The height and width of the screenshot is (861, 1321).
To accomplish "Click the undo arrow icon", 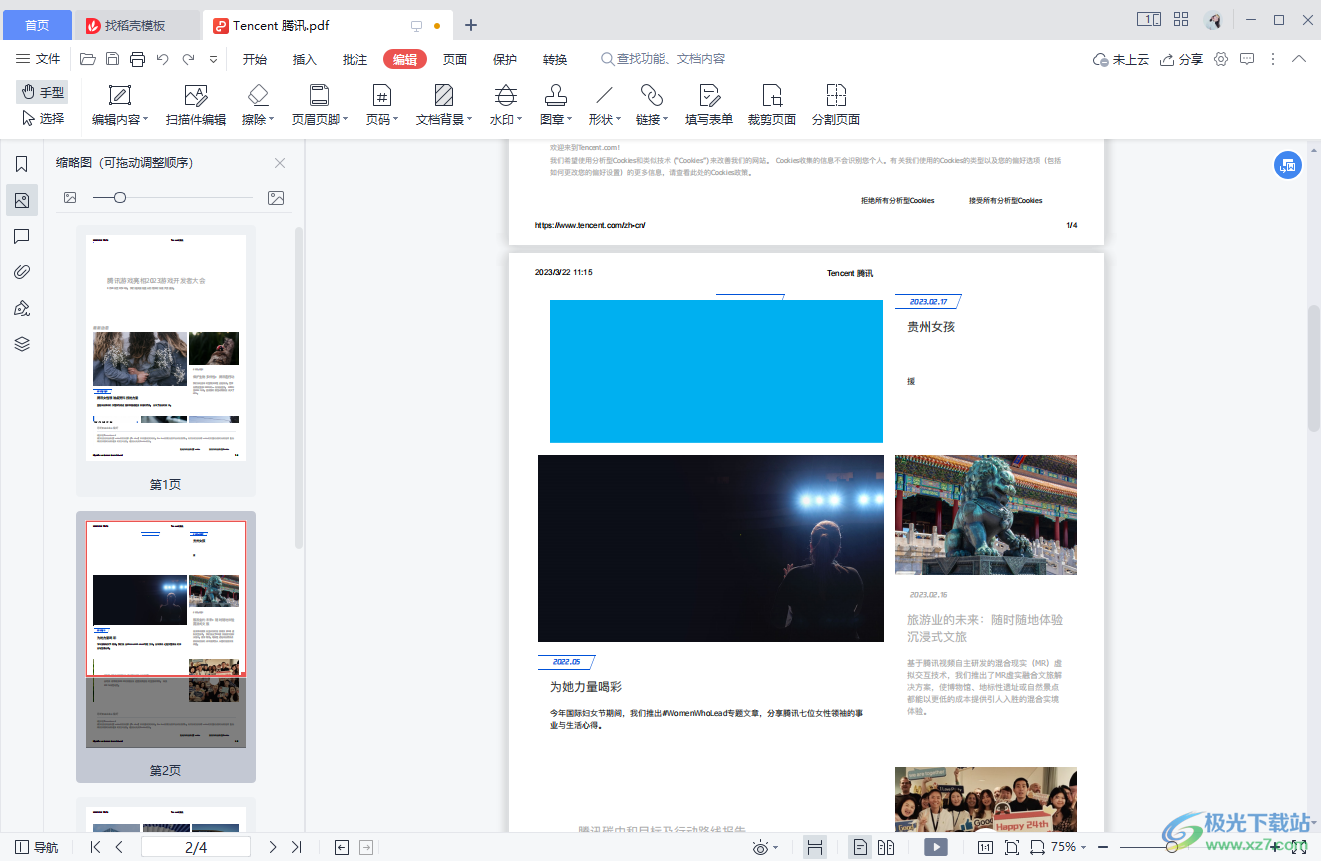I will pos(163,59).
